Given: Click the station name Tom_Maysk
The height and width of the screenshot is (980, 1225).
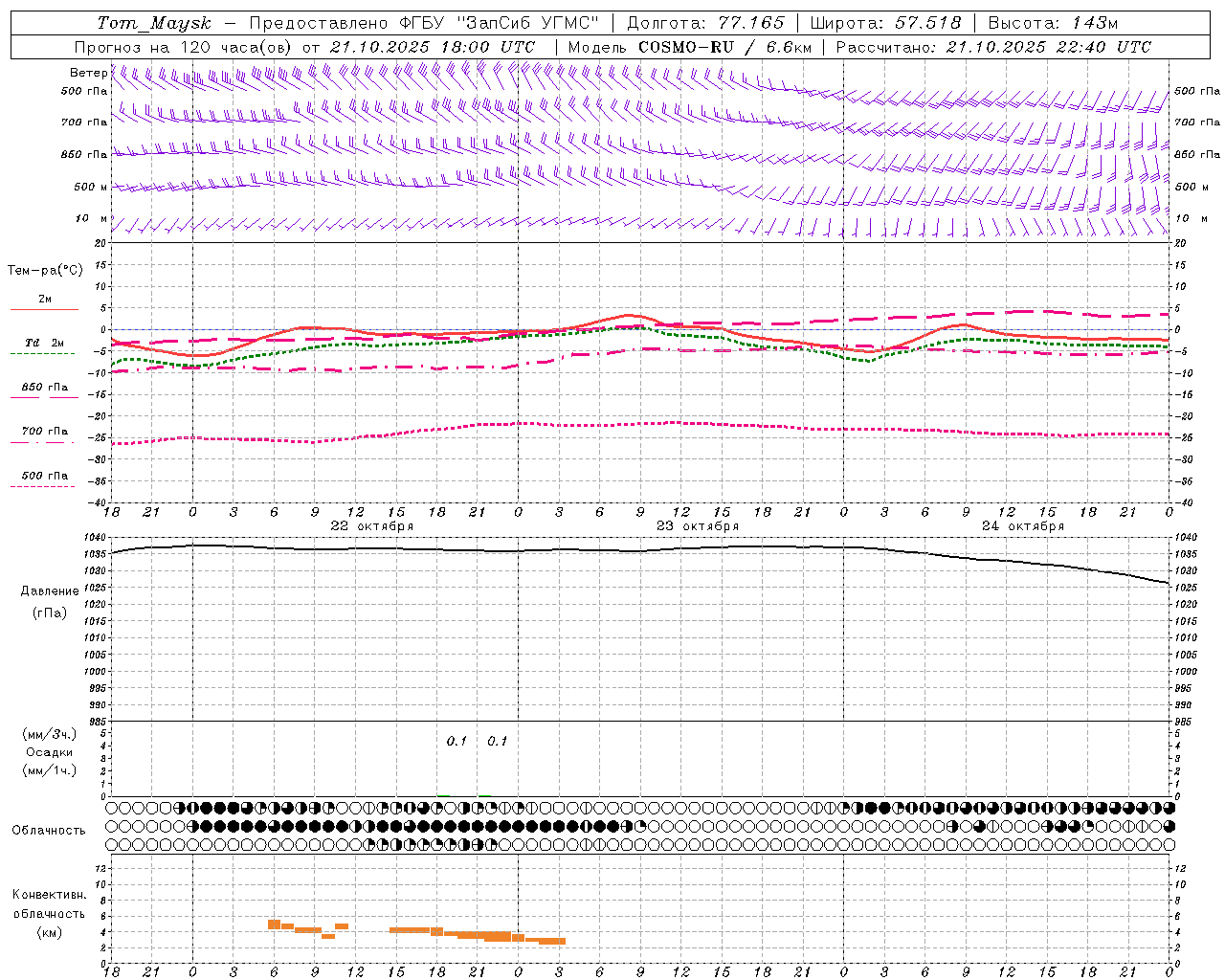Looking at the screenshot, I should coord(154,23).
